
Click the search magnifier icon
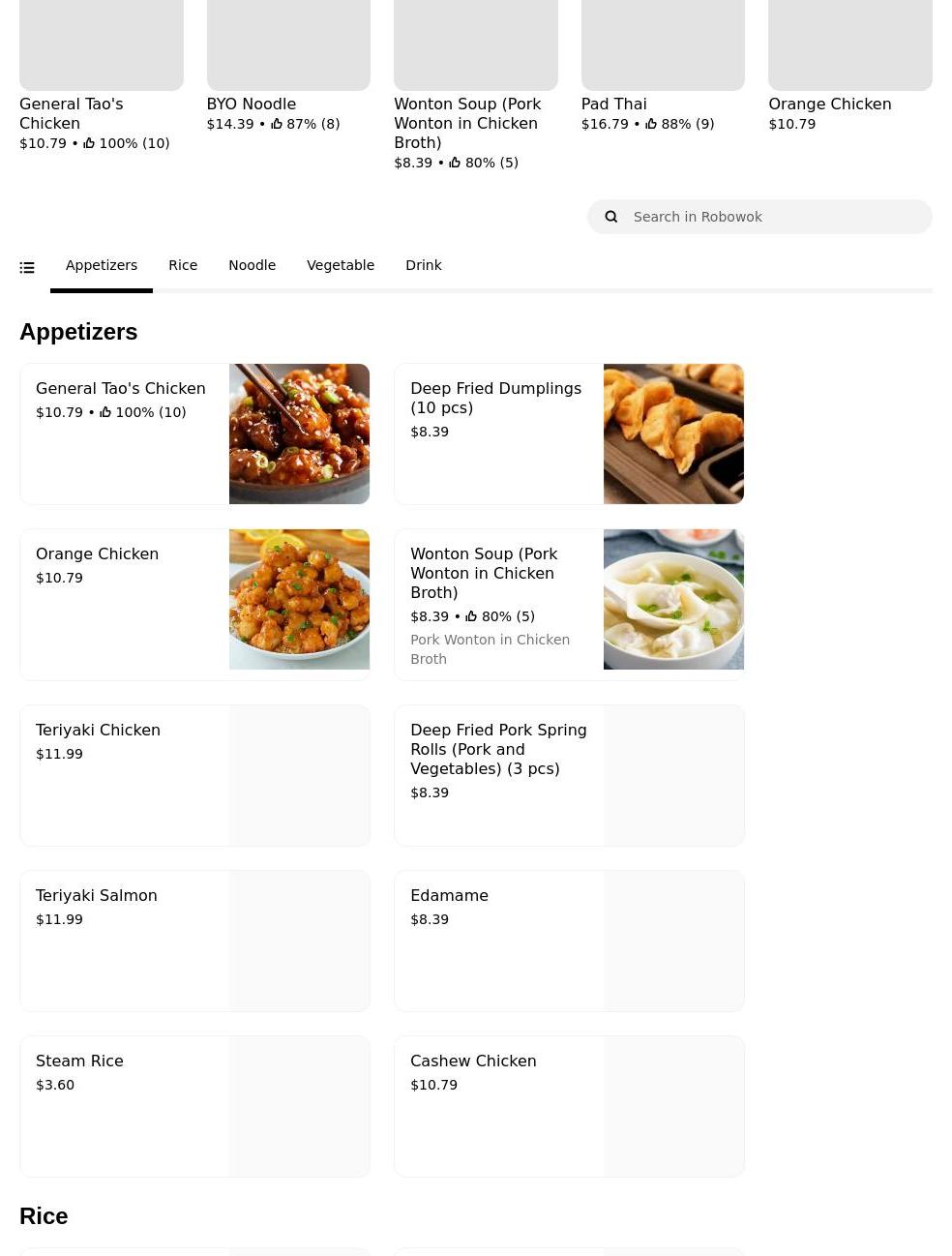tap(611, 217)
